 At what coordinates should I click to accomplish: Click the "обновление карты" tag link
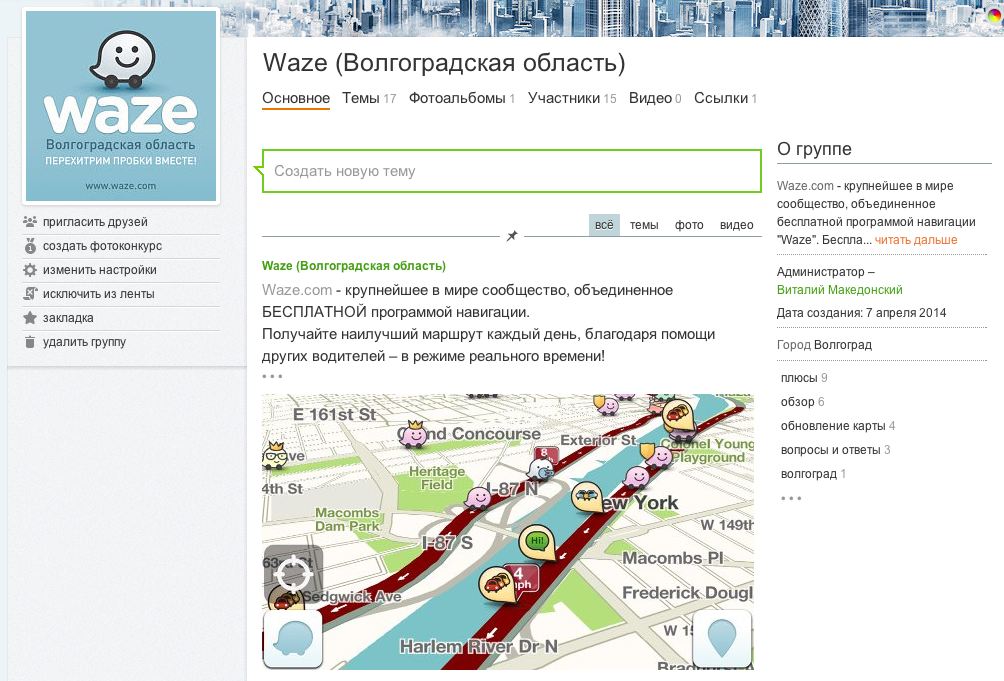[x=832, y=426]
